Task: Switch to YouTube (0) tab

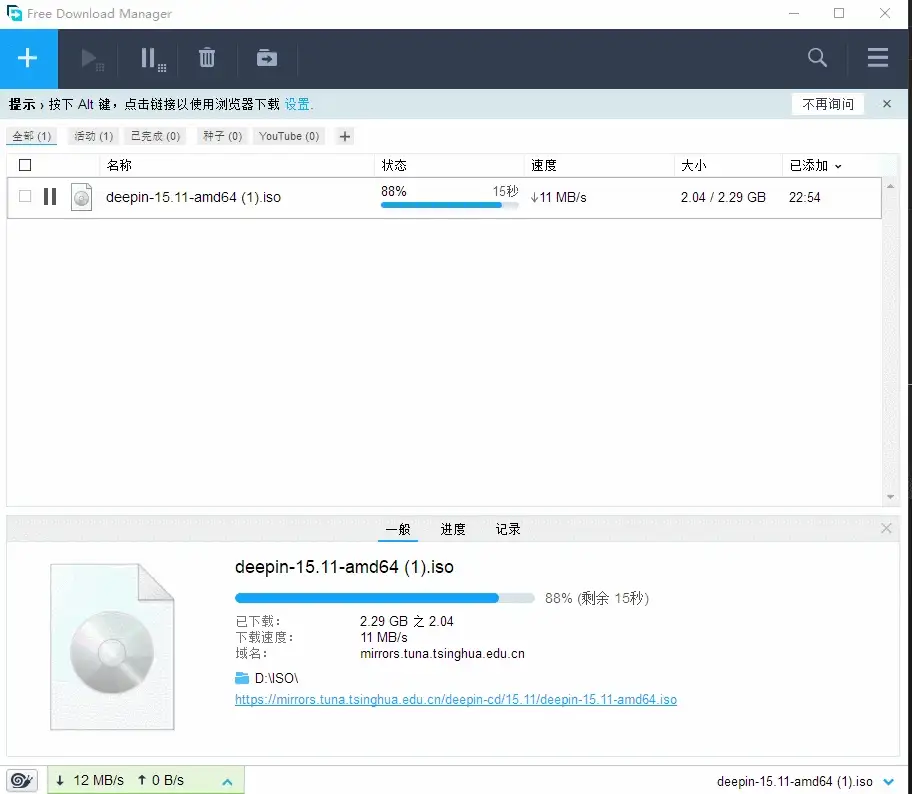Action: [289, 136]
